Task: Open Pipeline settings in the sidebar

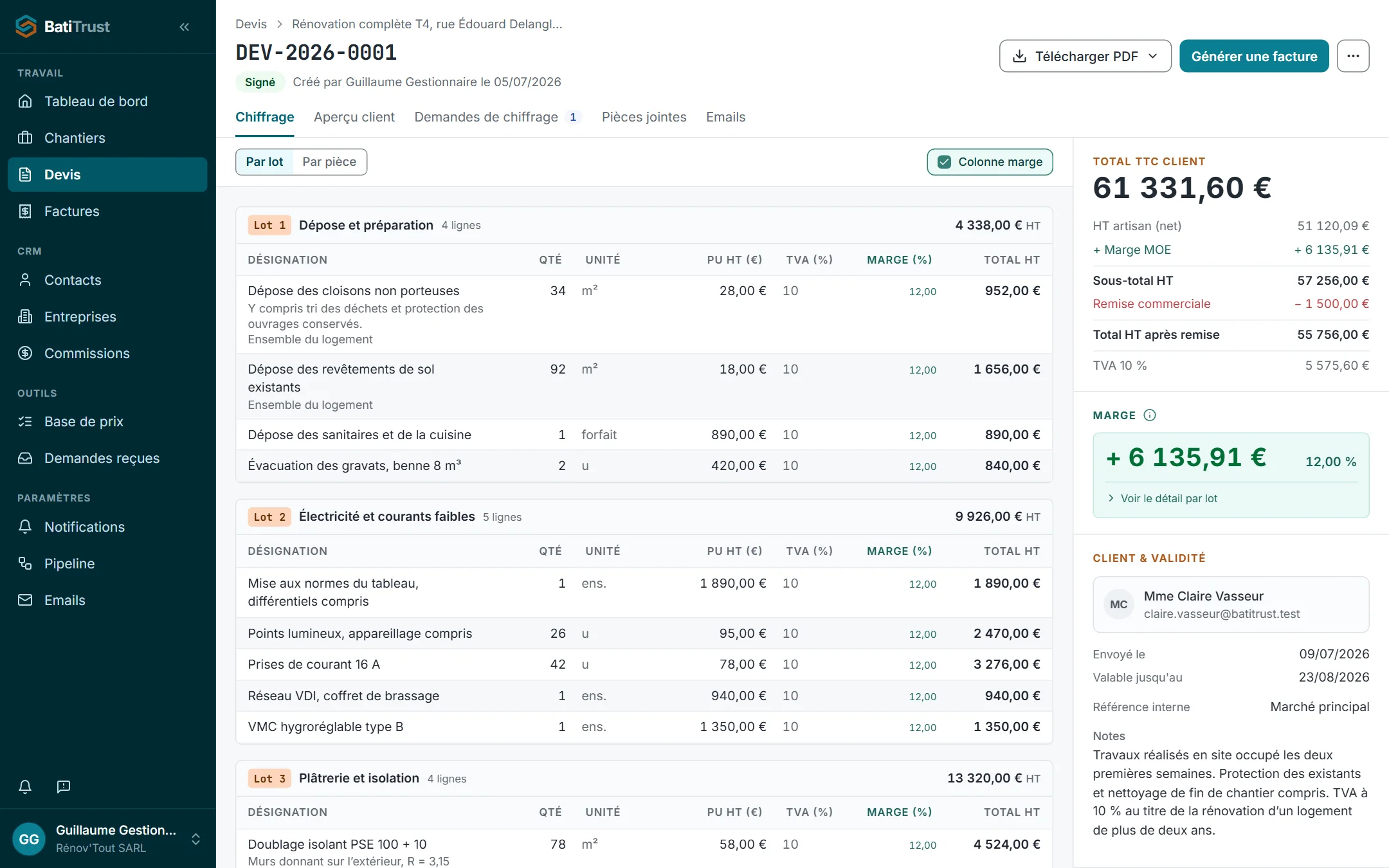Action: pyautogui.click(x=107, y=564)
